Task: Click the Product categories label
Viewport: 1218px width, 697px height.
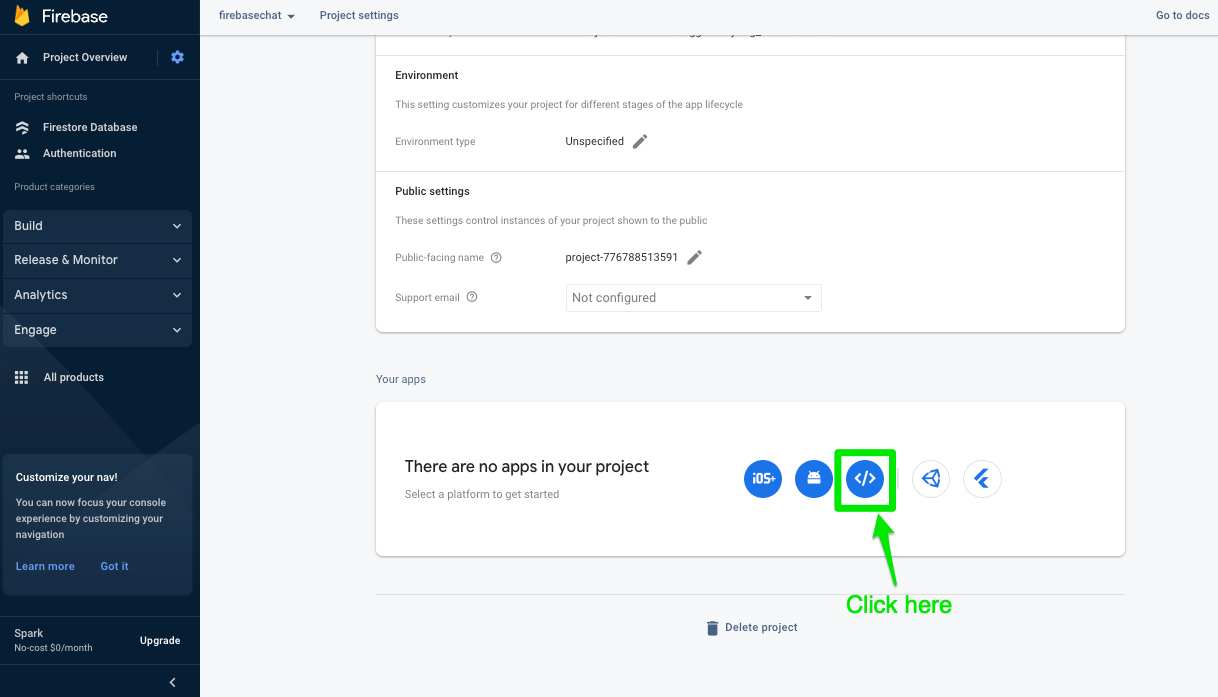Action: [55, 187]
